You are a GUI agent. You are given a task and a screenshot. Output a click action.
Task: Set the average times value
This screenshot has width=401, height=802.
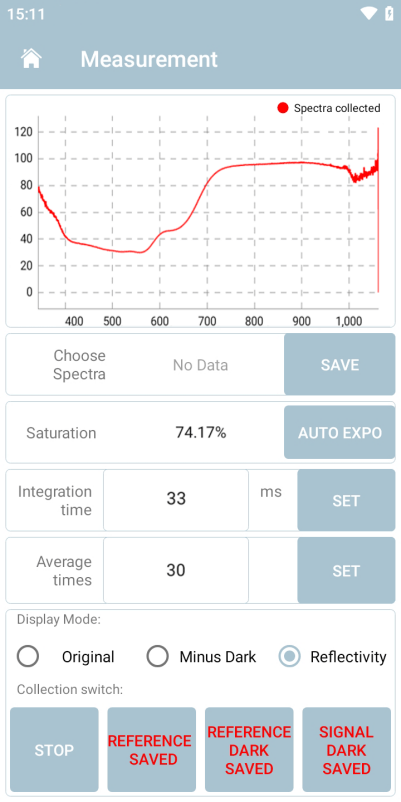(346, 570)
